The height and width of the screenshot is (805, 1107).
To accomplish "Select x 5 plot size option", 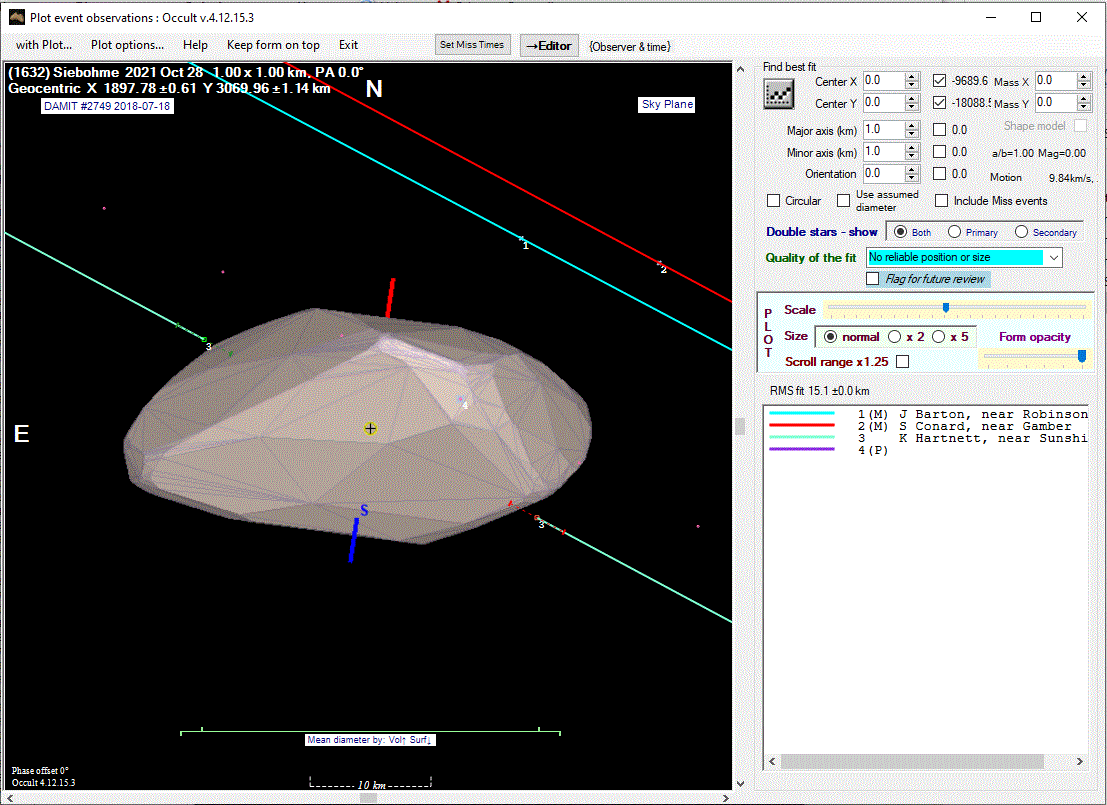I will 938,337.
